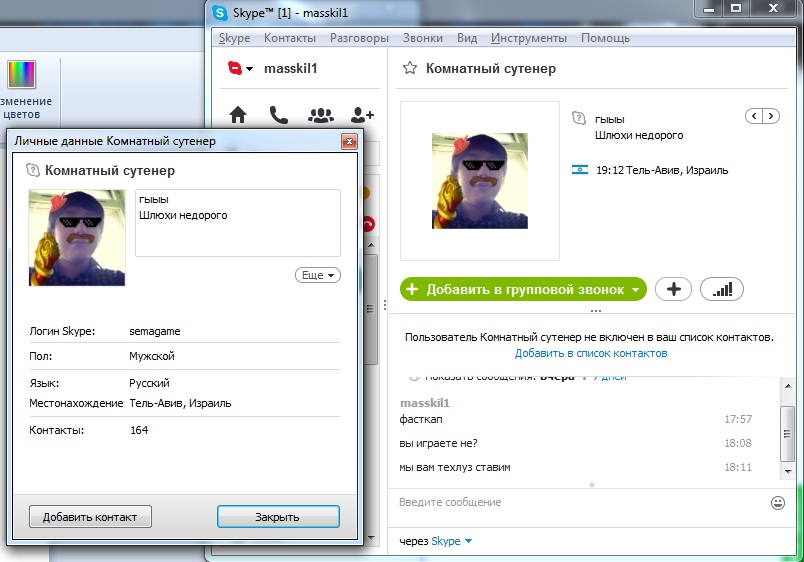Open Skype home icon
The image size is (804, 562).
click(238, 115)
